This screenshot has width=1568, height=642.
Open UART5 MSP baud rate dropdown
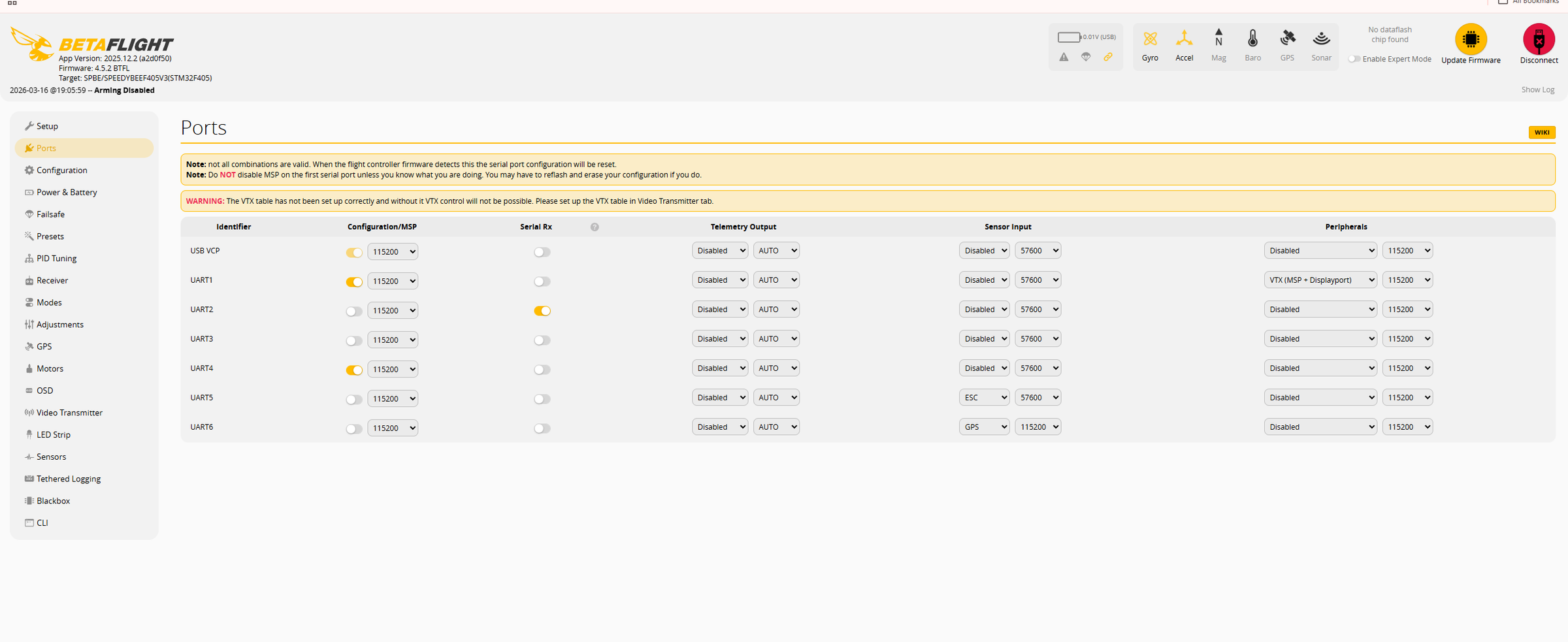click(393, 399)
